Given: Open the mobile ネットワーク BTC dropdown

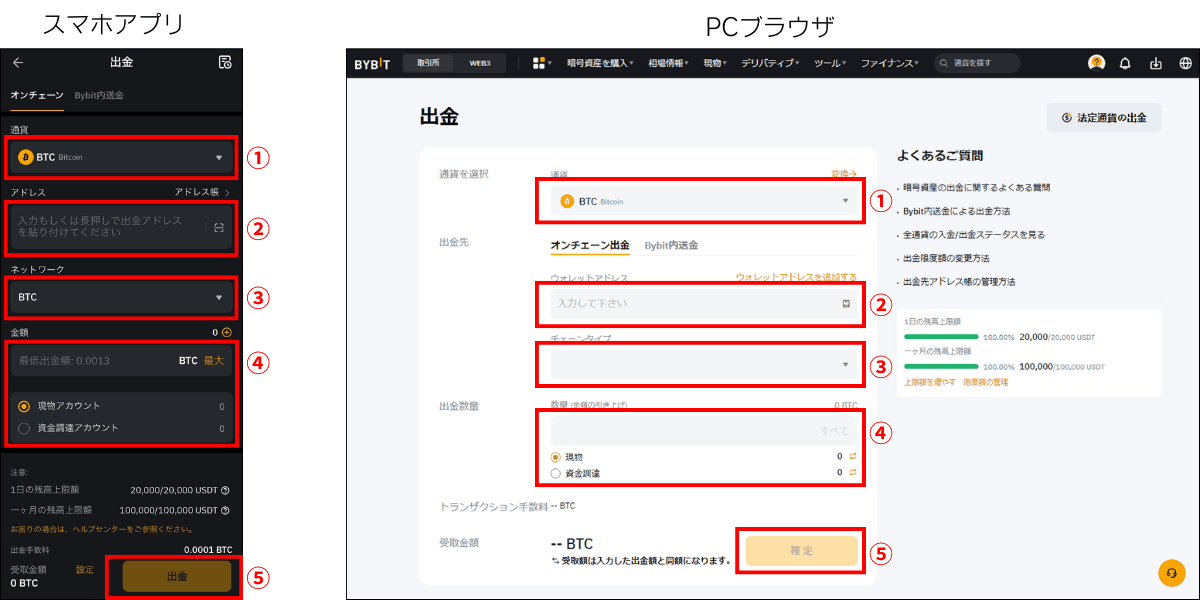Looking at the screenshot, I should 120,297.
